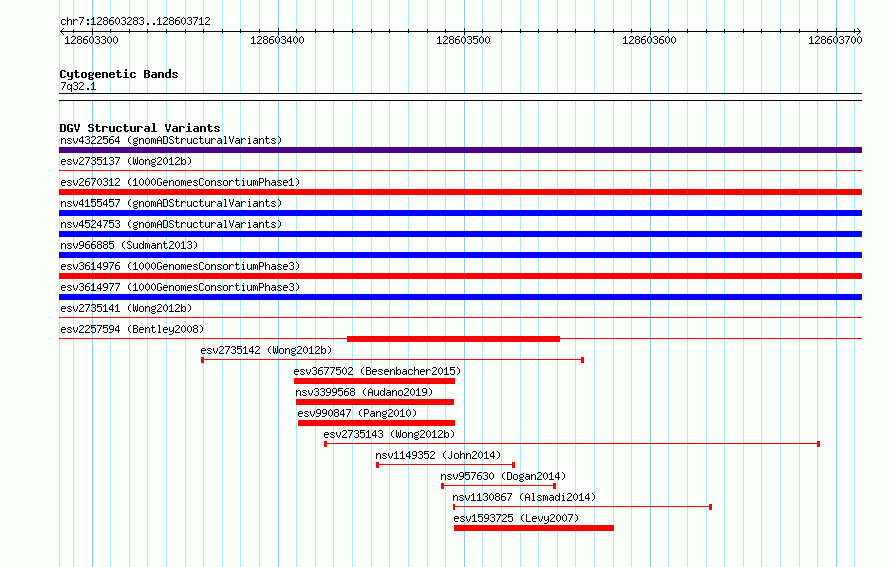Click the Cytogenetic Bands track heading
The height and width of the screenshot is (567, 890).
click(119, 74)
